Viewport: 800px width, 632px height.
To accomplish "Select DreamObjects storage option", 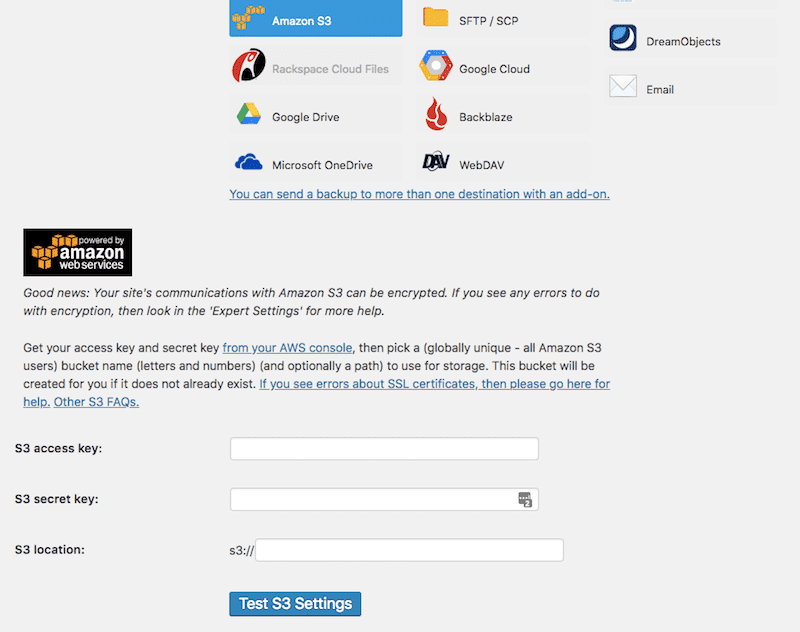I will tap(690, 38).
